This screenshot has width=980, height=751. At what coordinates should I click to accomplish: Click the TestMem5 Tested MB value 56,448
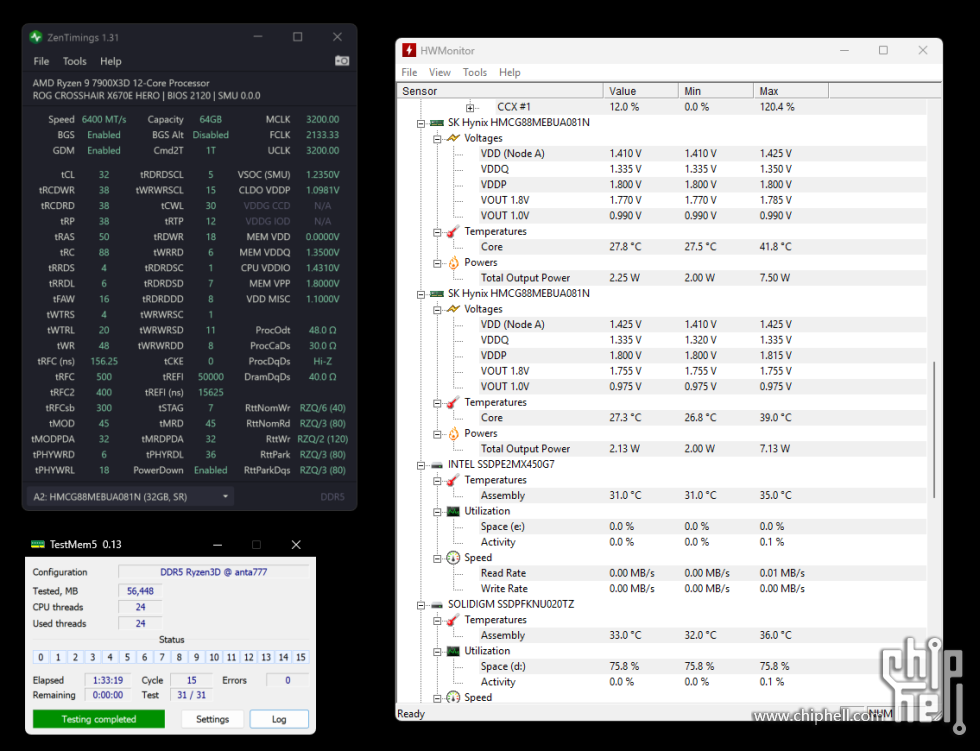(x=140, y=591)
